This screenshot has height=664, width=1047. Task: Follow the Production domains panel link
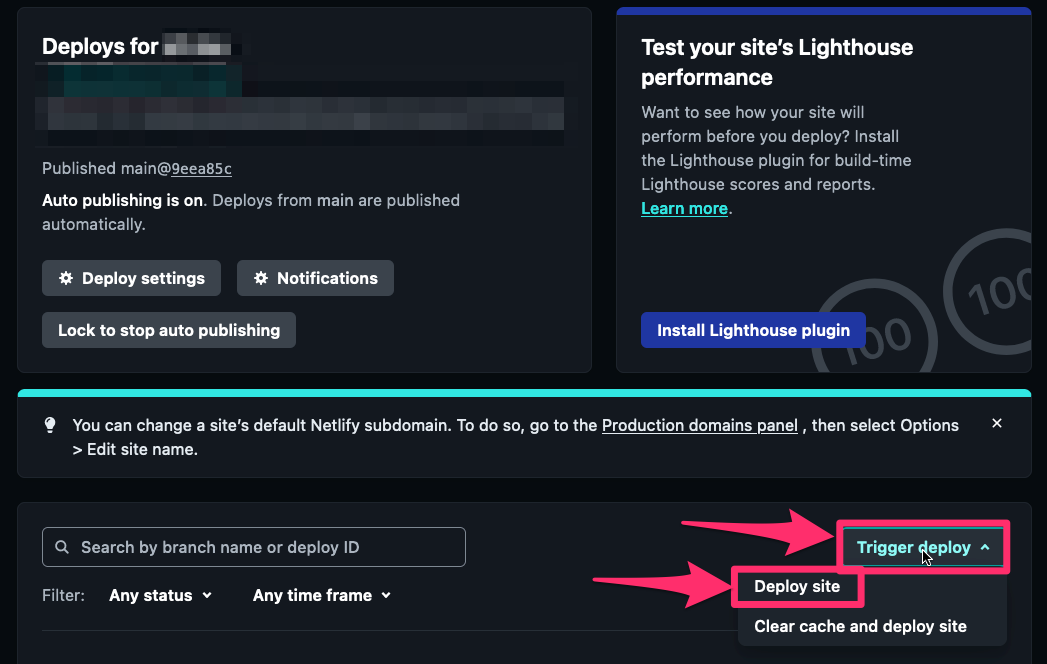tap(699, 425)
